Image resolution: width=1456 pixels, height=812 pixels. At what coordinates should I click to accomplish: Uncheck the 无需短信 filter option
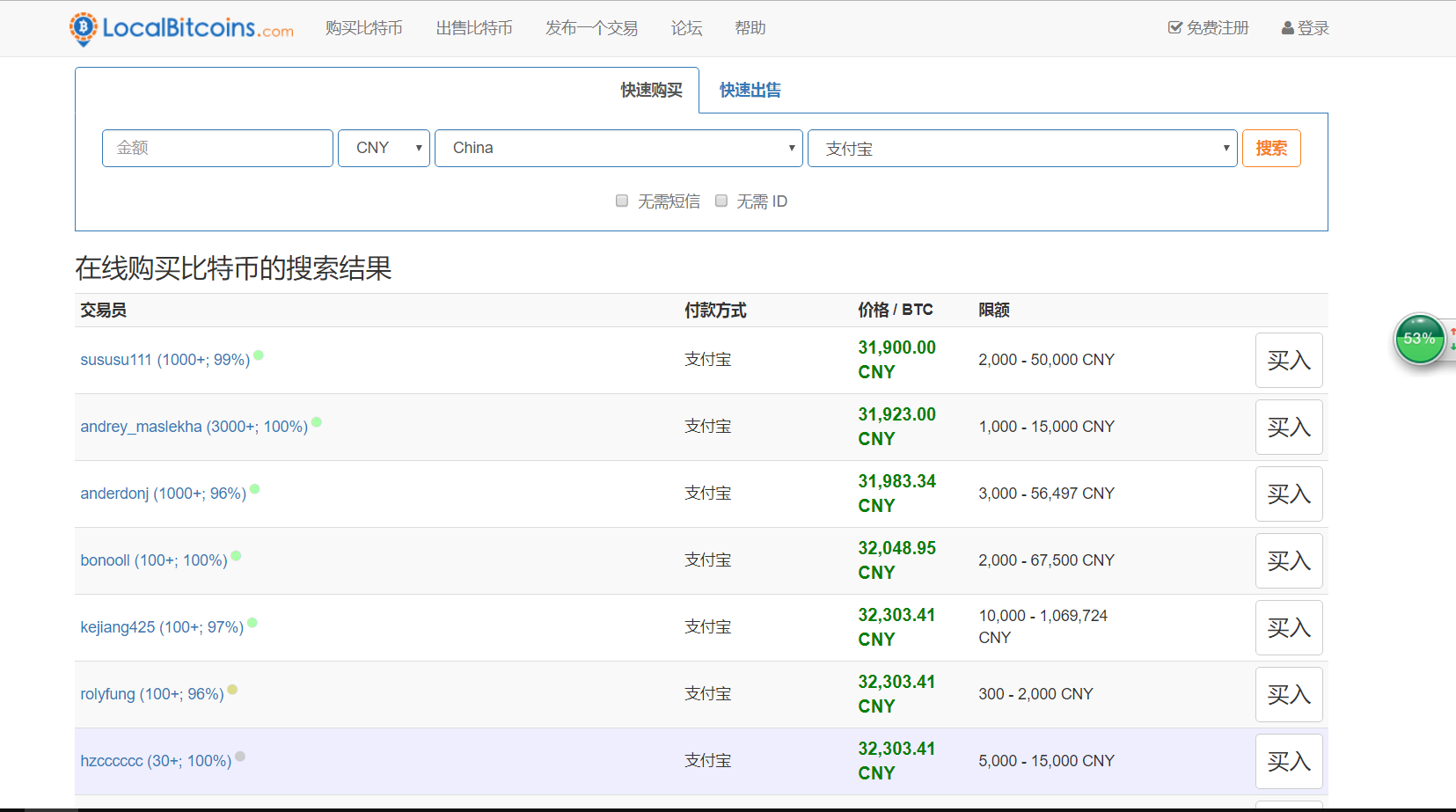(x=622, y=201)
